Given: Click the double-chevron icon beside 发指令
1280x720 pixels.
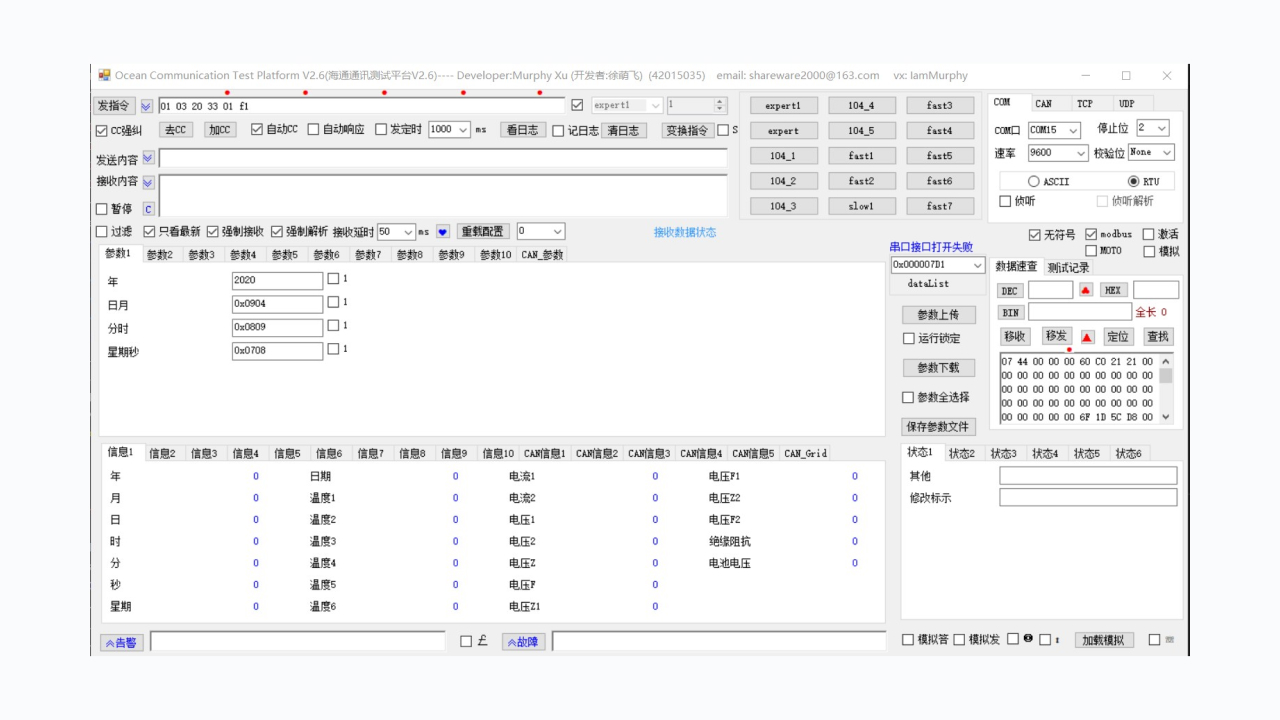Looking at the screenshot, I should 147,106.
